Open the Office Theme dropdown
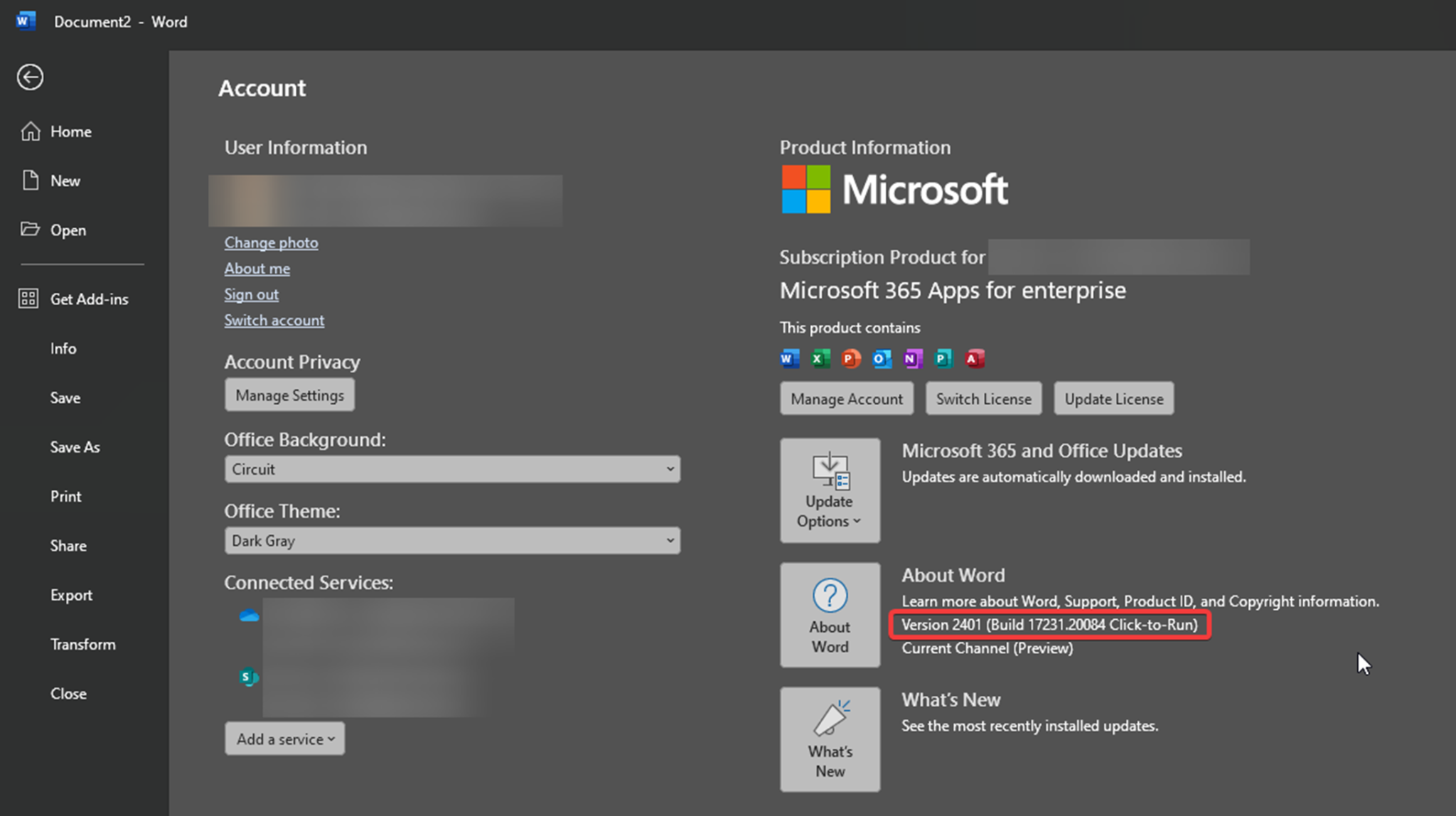This screenshot has width=1456, height=816. tap(452, 540)
